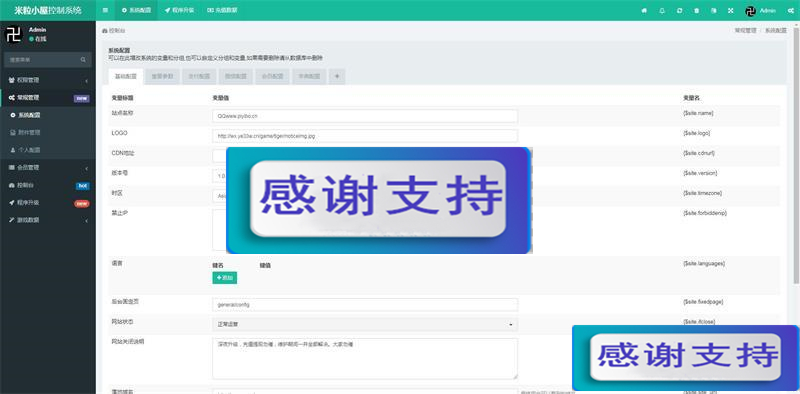
Task: Open 个人配置 in the sidebar
Action: 48,150
